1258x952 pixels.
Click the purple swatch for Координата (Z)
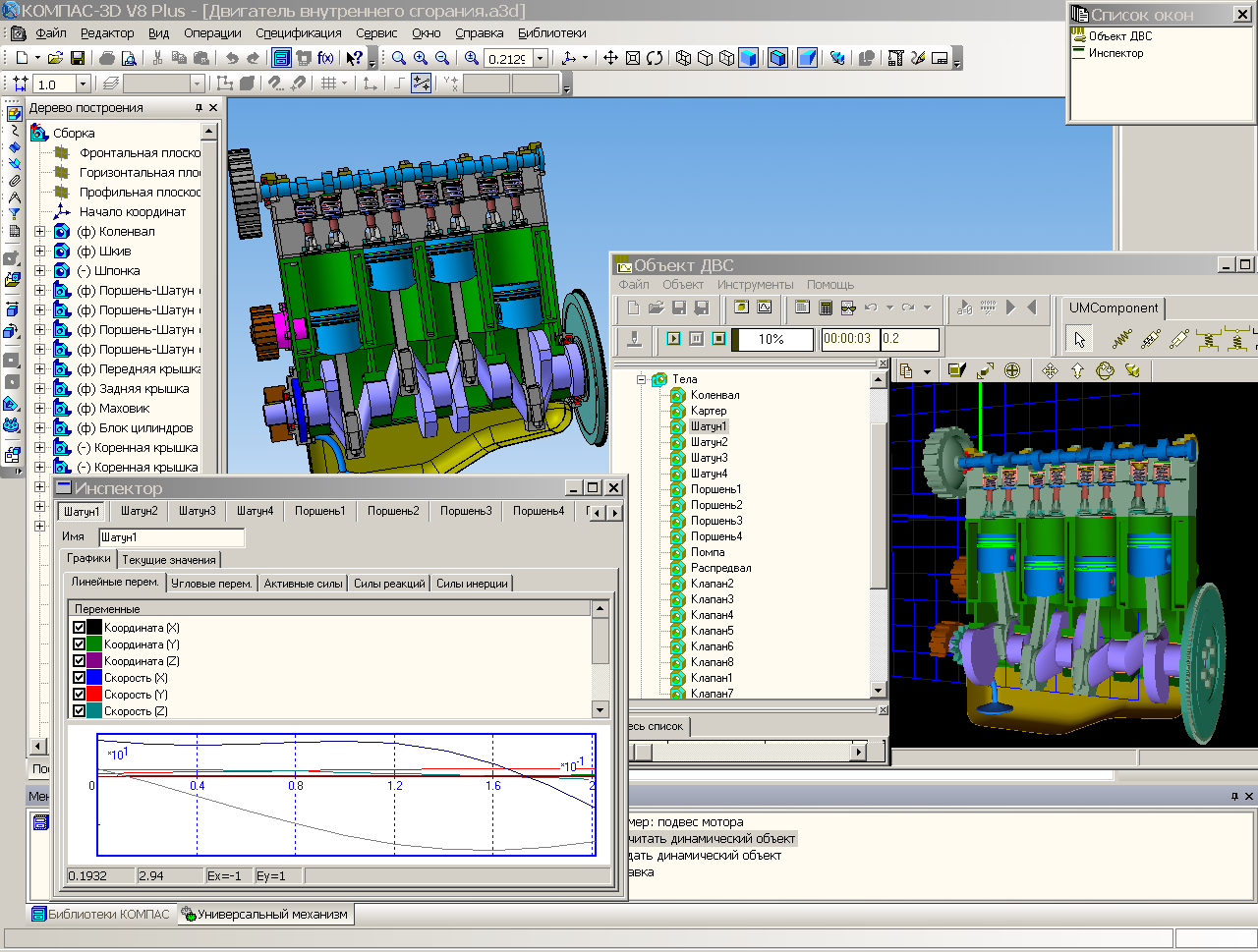tap(94, 661)
